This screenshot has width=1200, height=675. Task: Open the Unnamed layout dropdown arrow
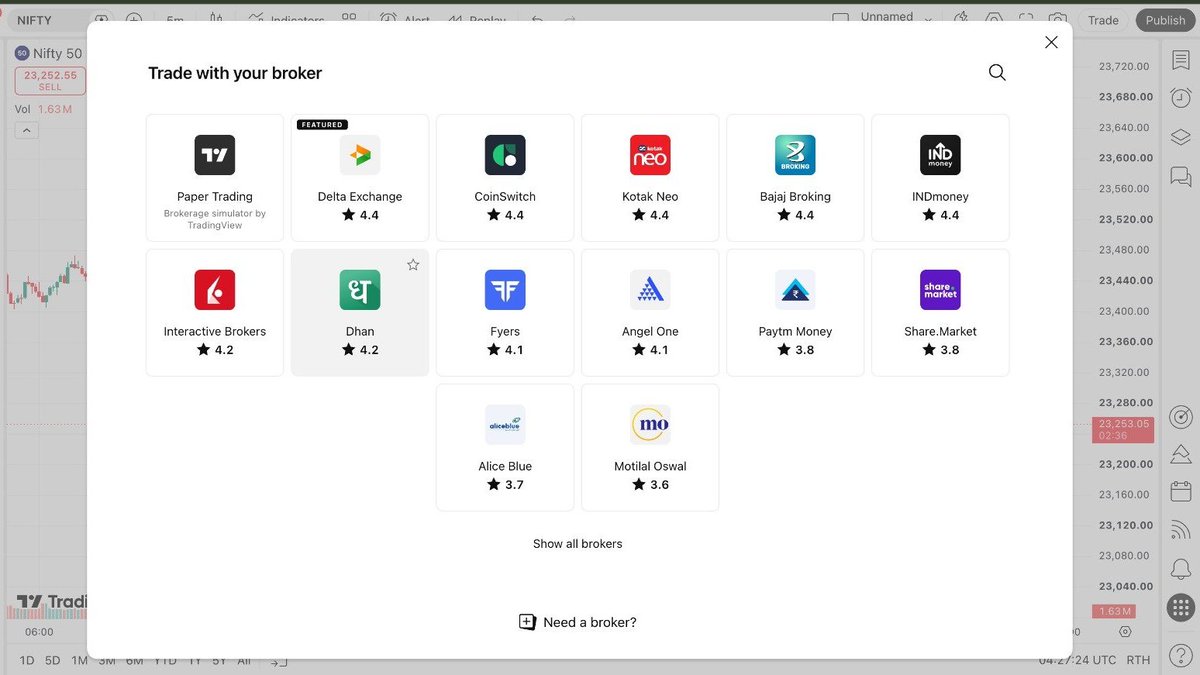(928, 19)
